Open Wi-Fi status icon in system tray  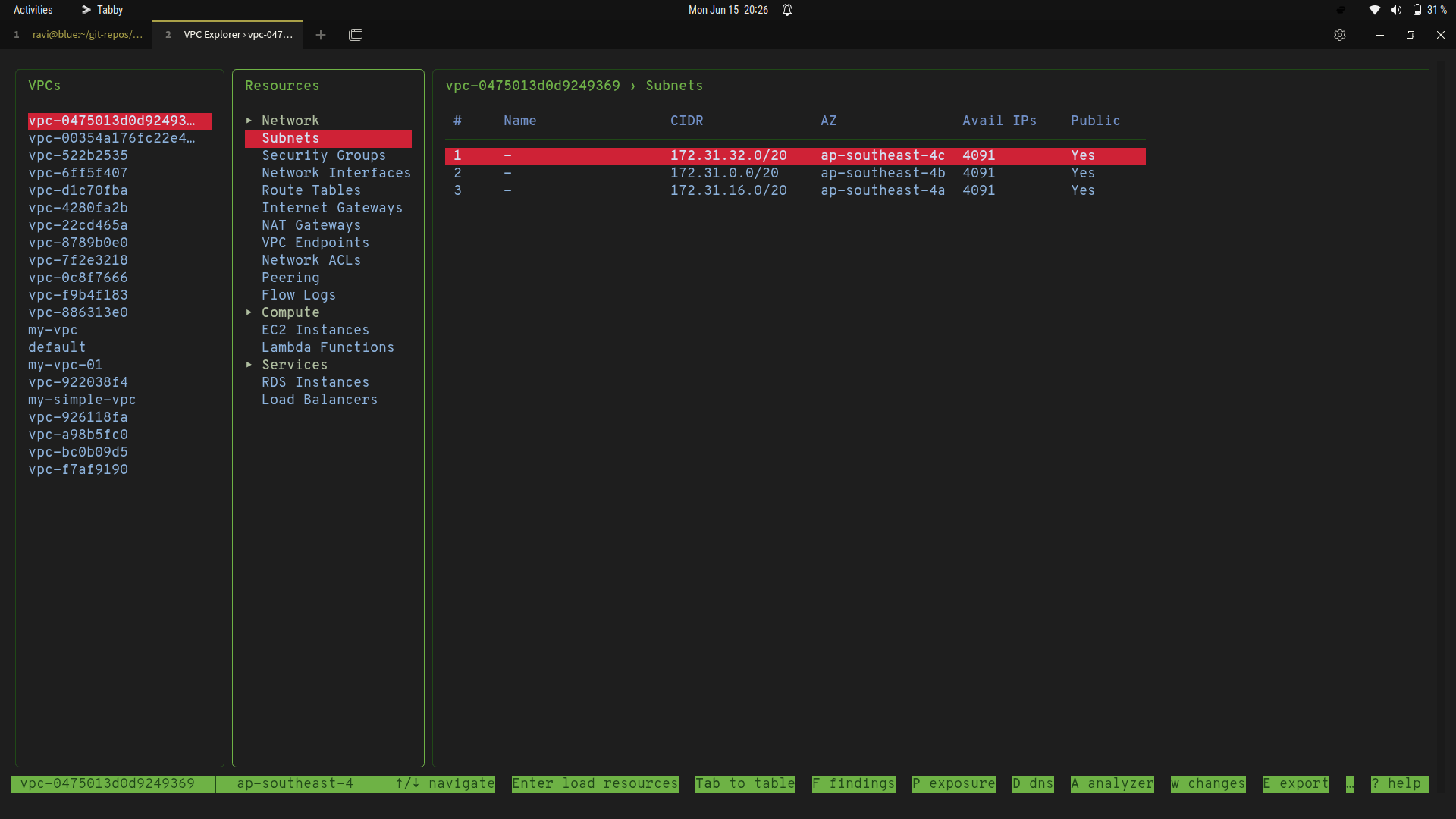click(x=1374, y=10)
